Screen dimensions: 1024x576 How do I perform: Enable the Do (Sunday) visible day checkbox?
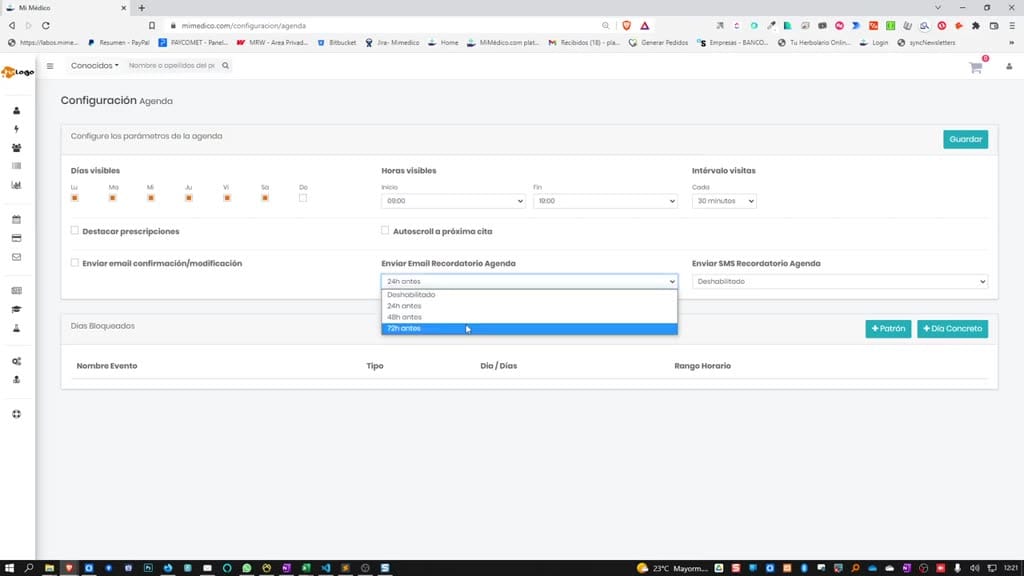pos(303,198)
